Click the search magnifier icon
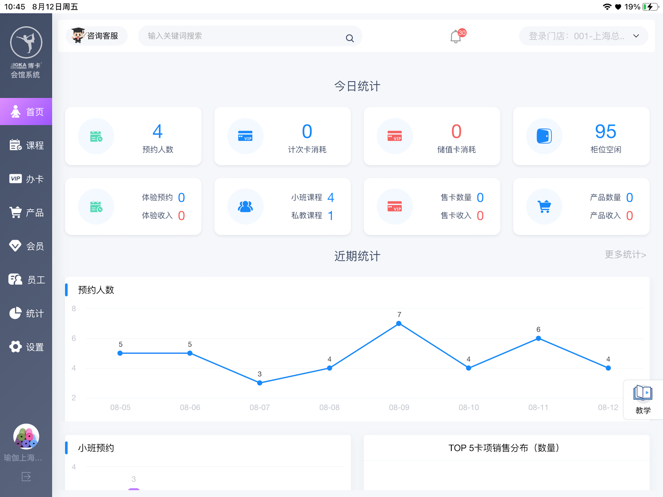This screenshot has height=497, width=663. click(350, 38)
